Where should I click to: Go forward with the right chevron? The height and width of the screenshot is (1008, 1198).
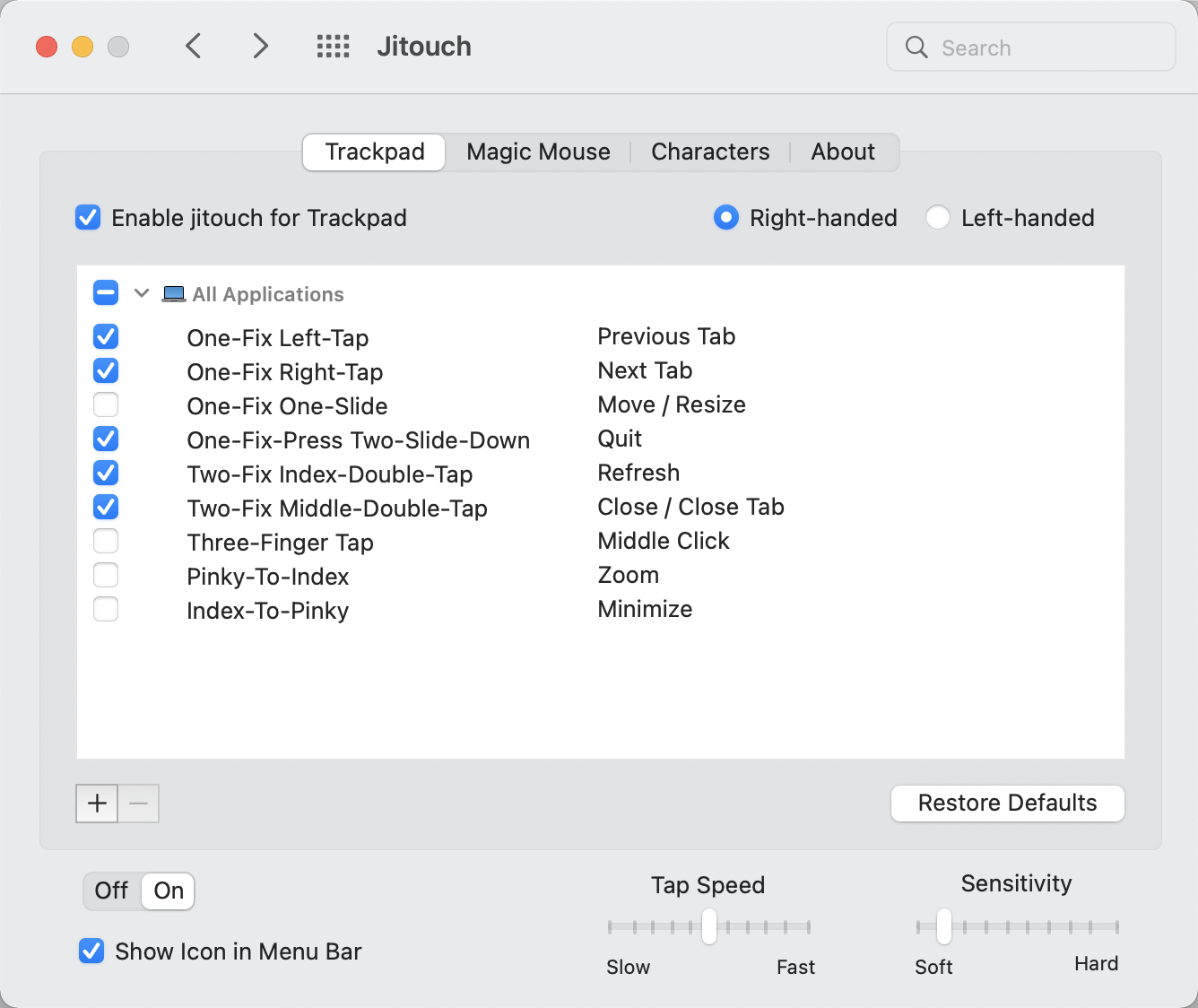[260, 46]
